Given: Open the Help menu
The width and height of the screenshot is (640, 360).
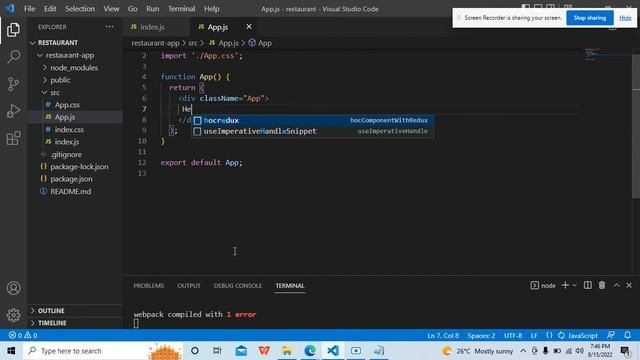Looking at the screenshot, I should 211,9.
